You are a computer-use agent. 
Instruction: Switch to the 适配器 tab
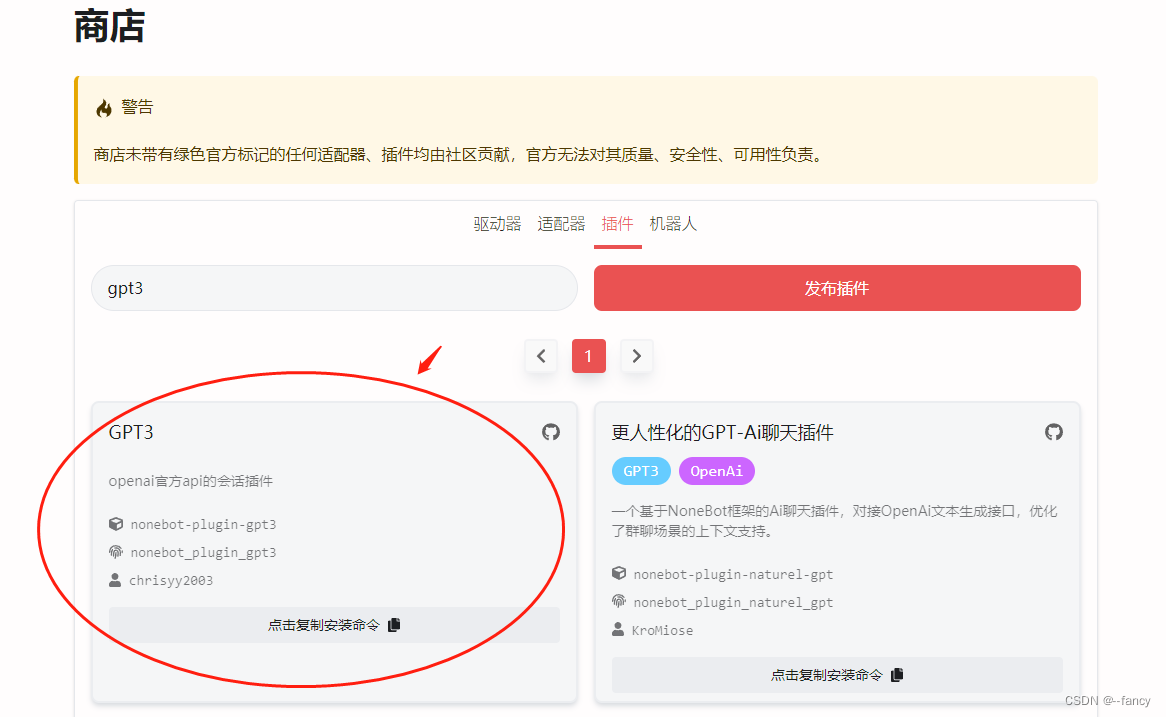pyautogui.click(x=561, y=223)
